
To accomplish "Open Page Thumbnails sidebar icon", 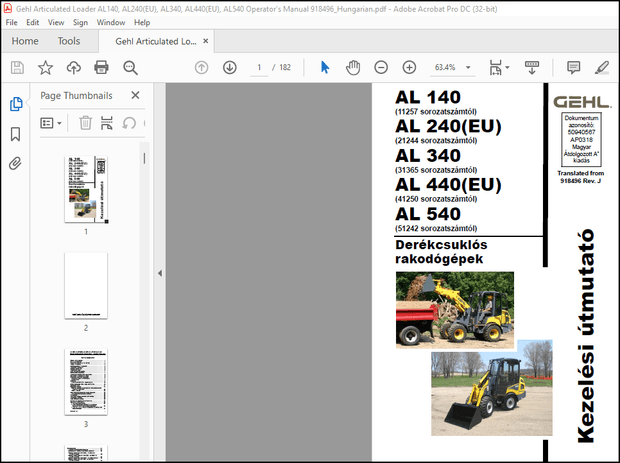I will [x=16, y=104].
